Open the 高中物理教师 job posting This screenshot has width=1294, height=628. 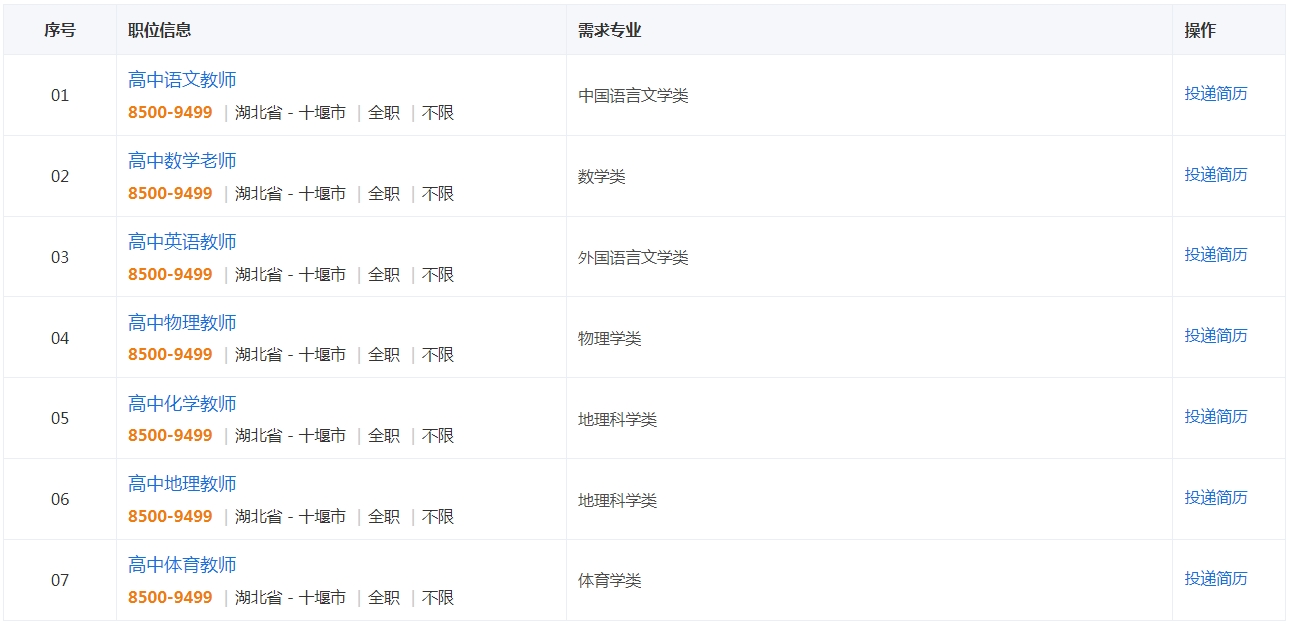pyautogui.click(x=182, y=323)
